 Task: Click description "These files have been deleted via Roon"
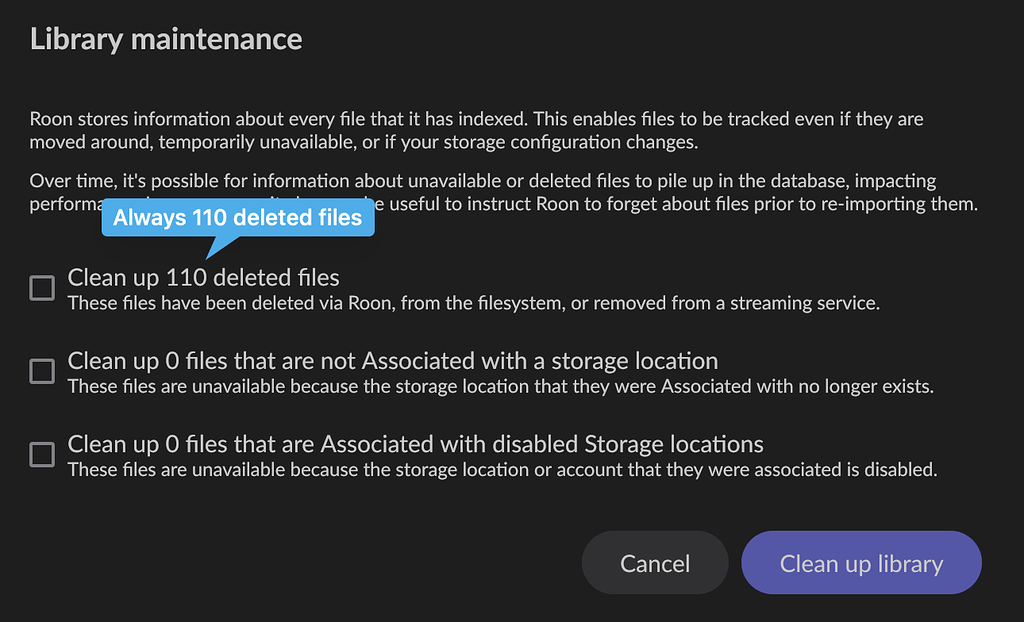click(x=473, y=303)
